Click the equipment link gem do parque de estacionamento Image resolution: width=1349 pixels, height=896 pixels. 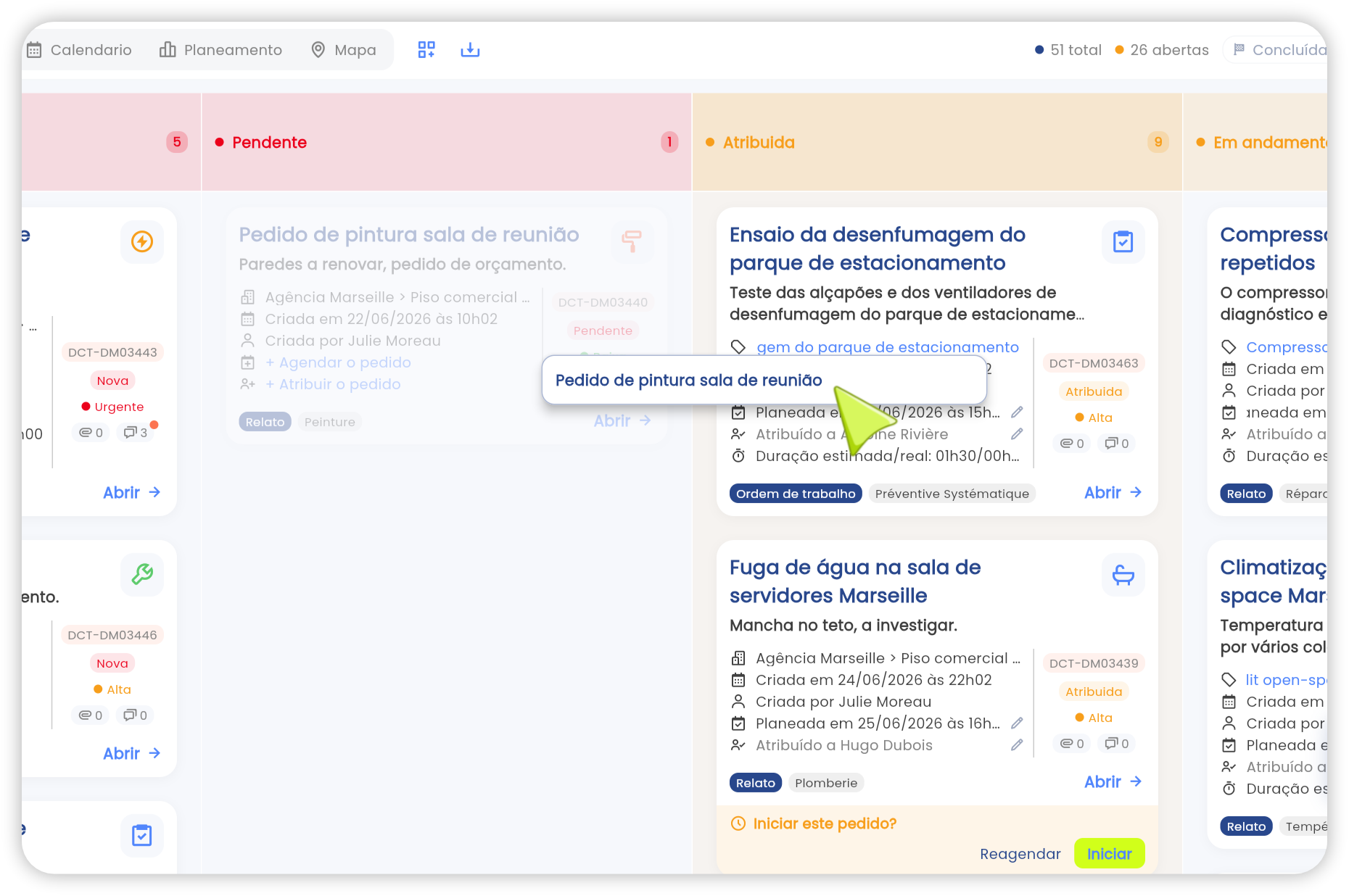pyautogui.click(x=888, y=347)
